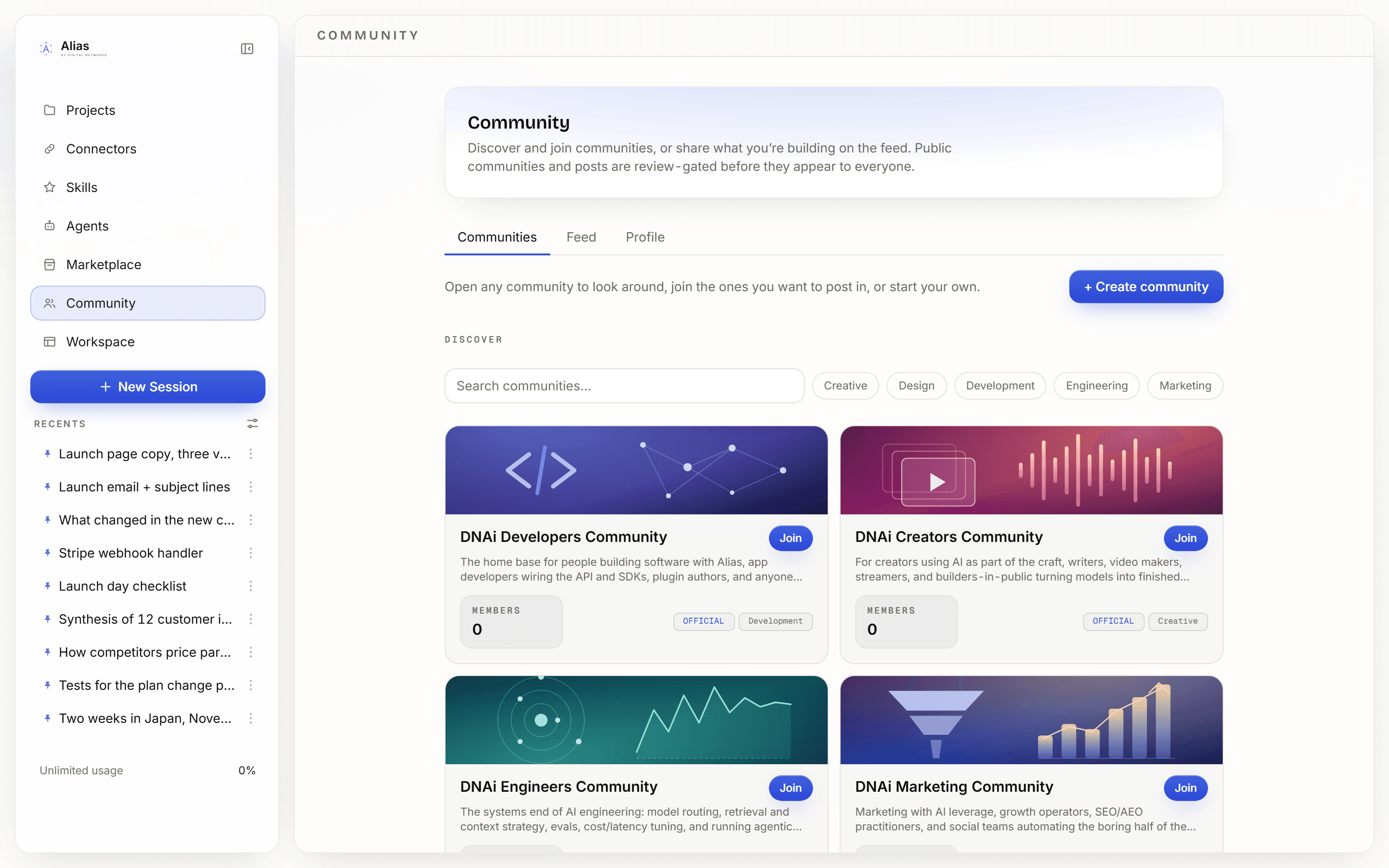Open options menu for Launch day checklist

(251, 586)
